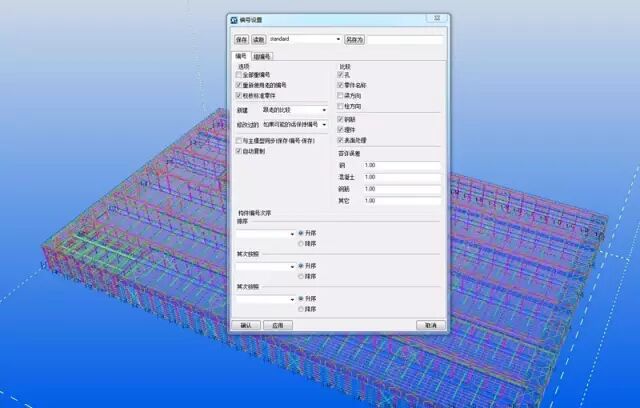The height and width of the screenshot is (408, 640).
Task: Select 降序 in the 排序 group
Action: 301,244
